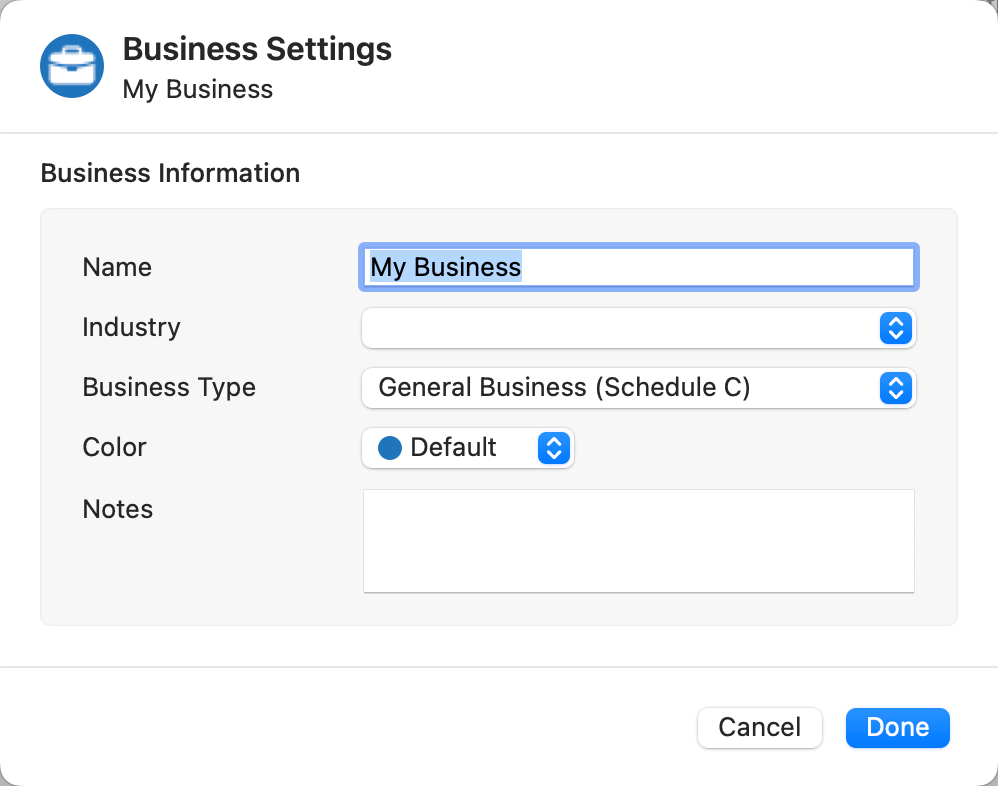Viewport: 998px width, 786px height.
Task: Click the blue briefcase business icon
Action: point(72,66)
